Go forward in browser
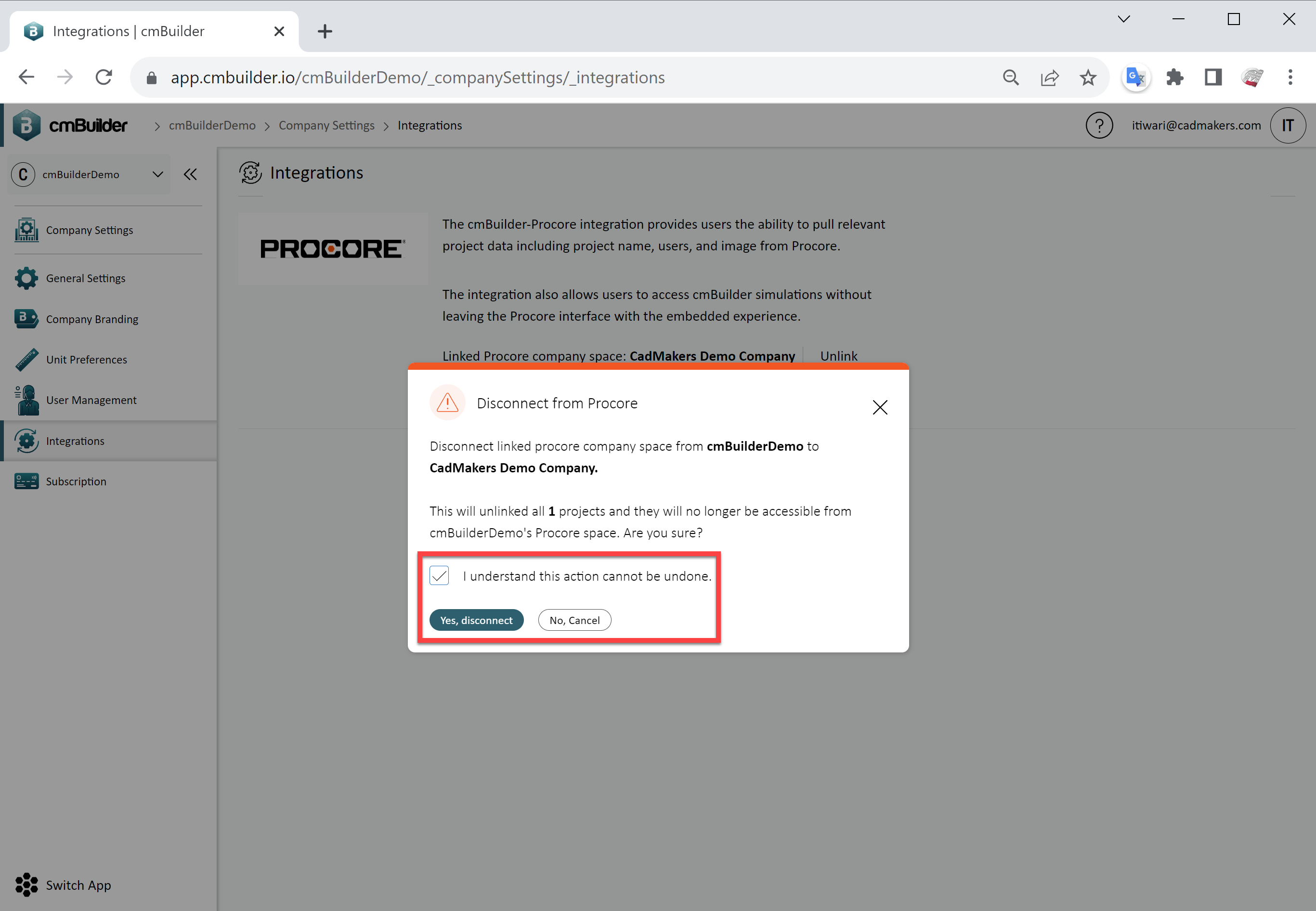 (x=65, y=77)
